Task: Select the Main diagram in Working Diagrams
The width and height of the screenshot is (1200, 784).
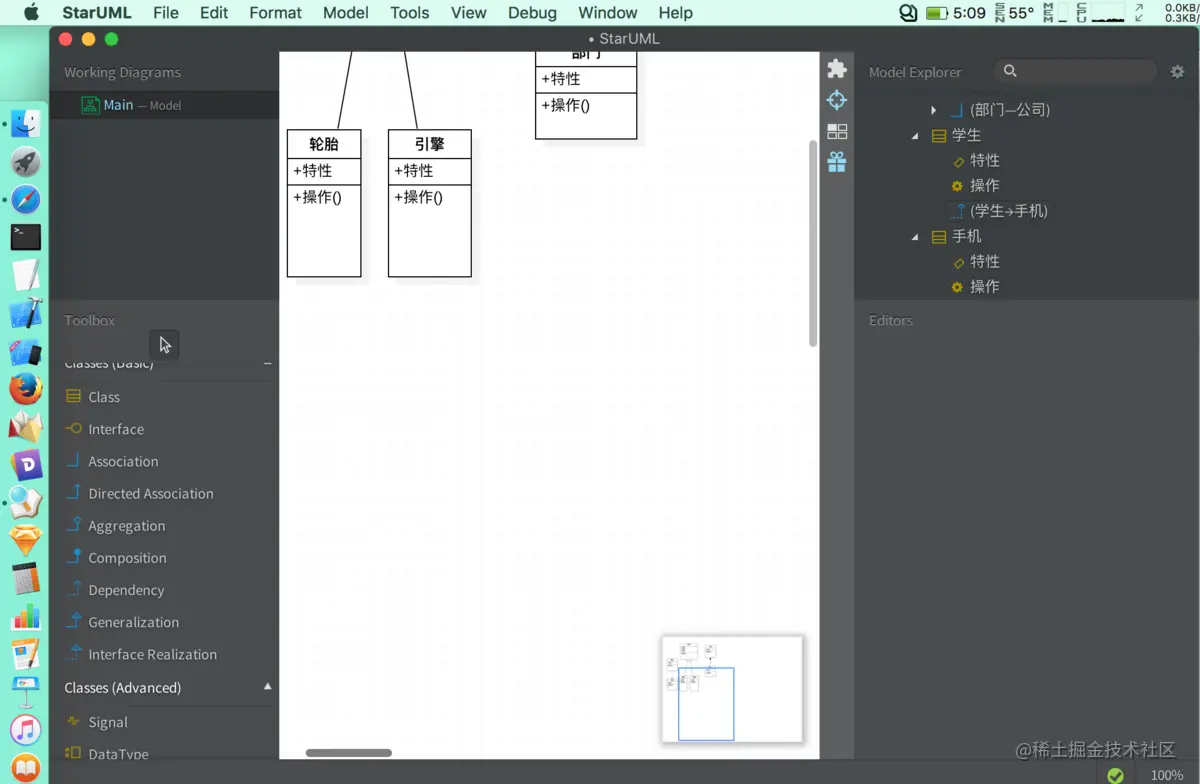Action: click(164, 105)
